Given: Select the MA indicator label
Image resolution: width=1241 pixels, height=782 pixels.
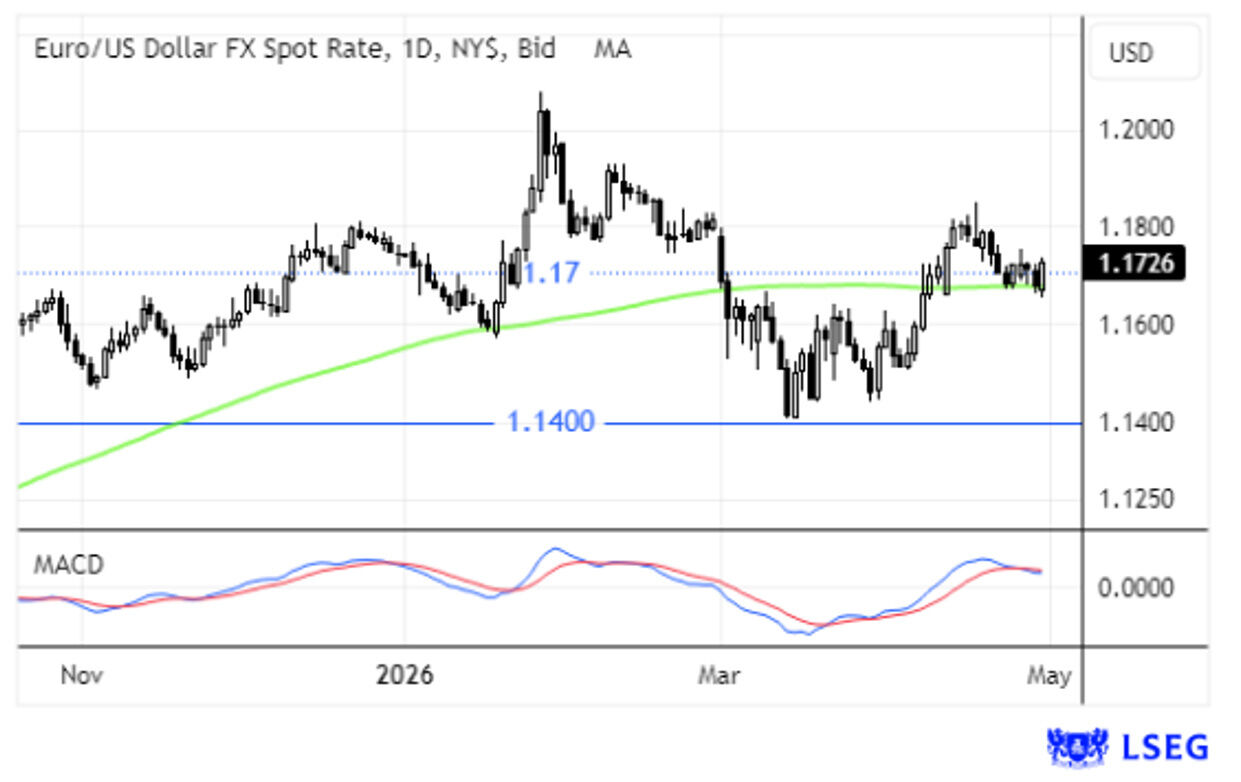Looking at the screenshot, I should 612,49.
